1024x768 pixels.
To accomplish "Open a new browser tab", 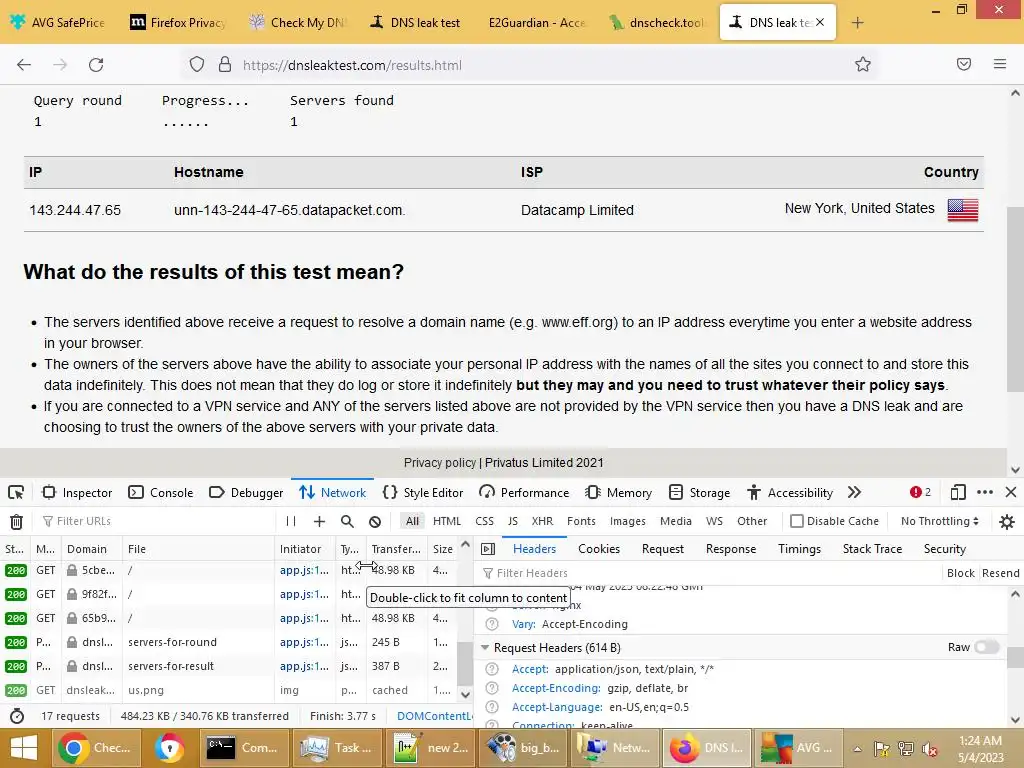I will coord(857,23).
